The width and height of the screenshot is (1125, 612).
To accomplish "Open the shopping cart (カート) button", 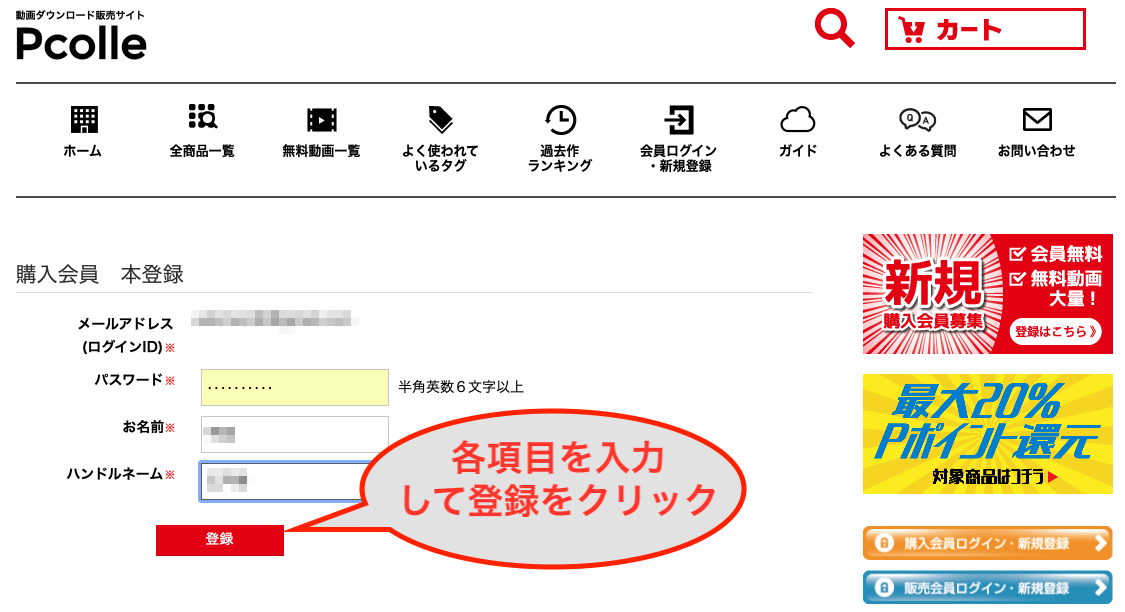I will click(984, 29).
